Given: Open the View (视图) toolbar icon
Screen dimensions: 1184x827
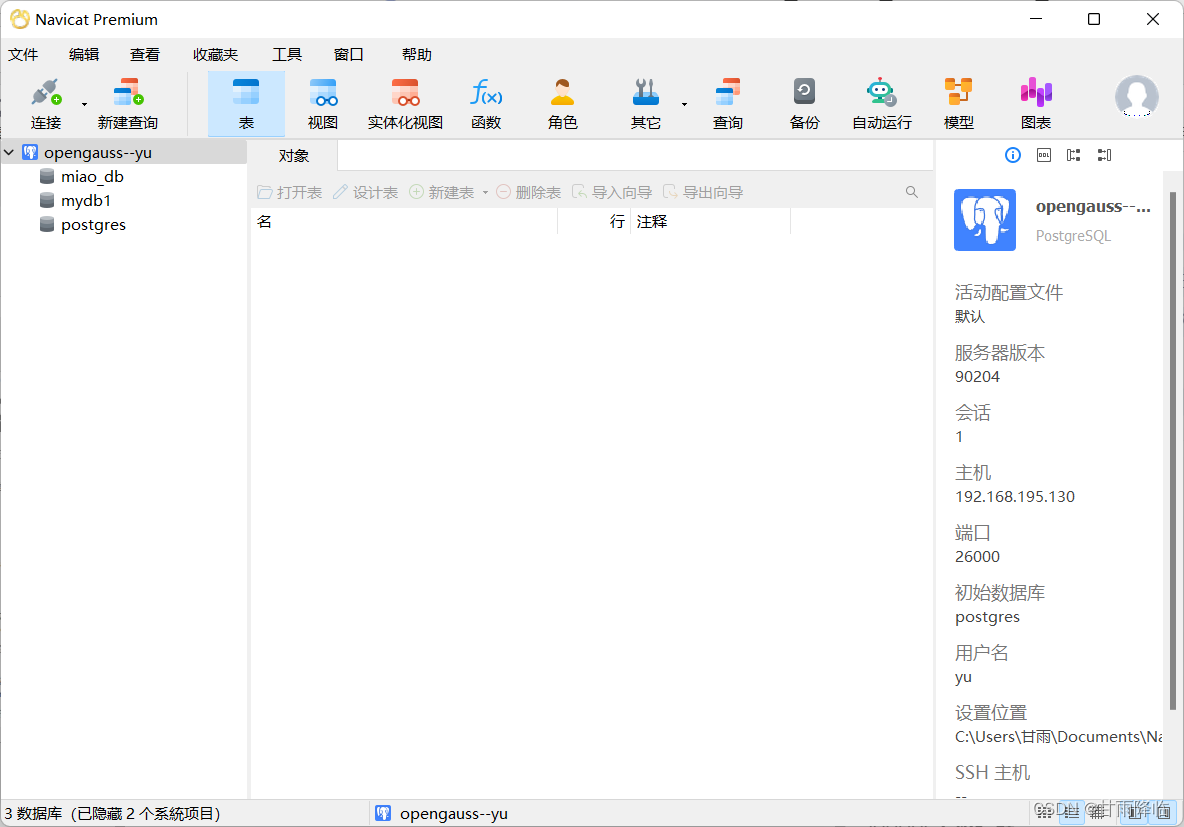Looking at the screenshot, I should tap(323, 103).
